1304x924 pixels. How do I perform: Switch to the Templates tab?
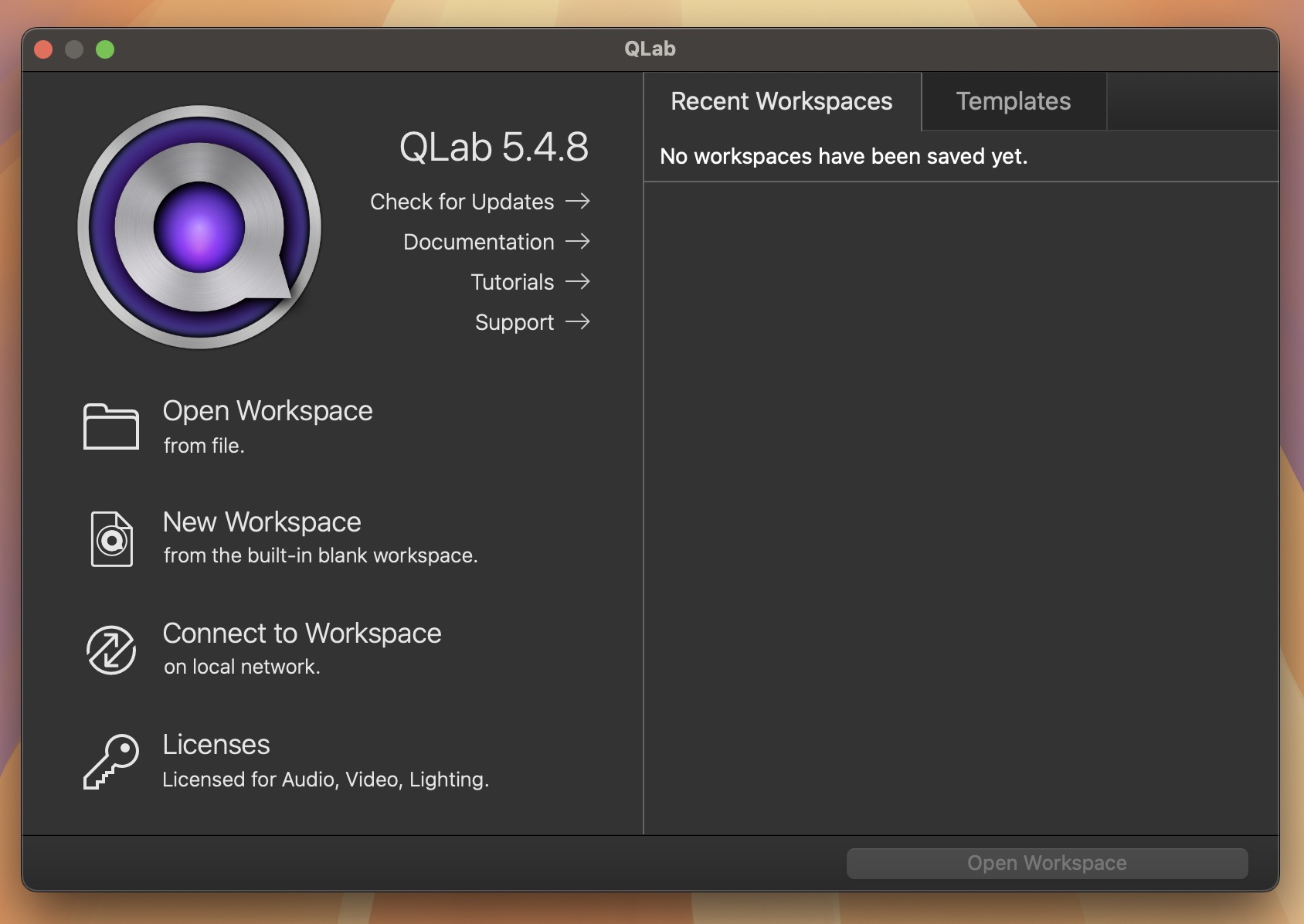(x=1014, y=101)
